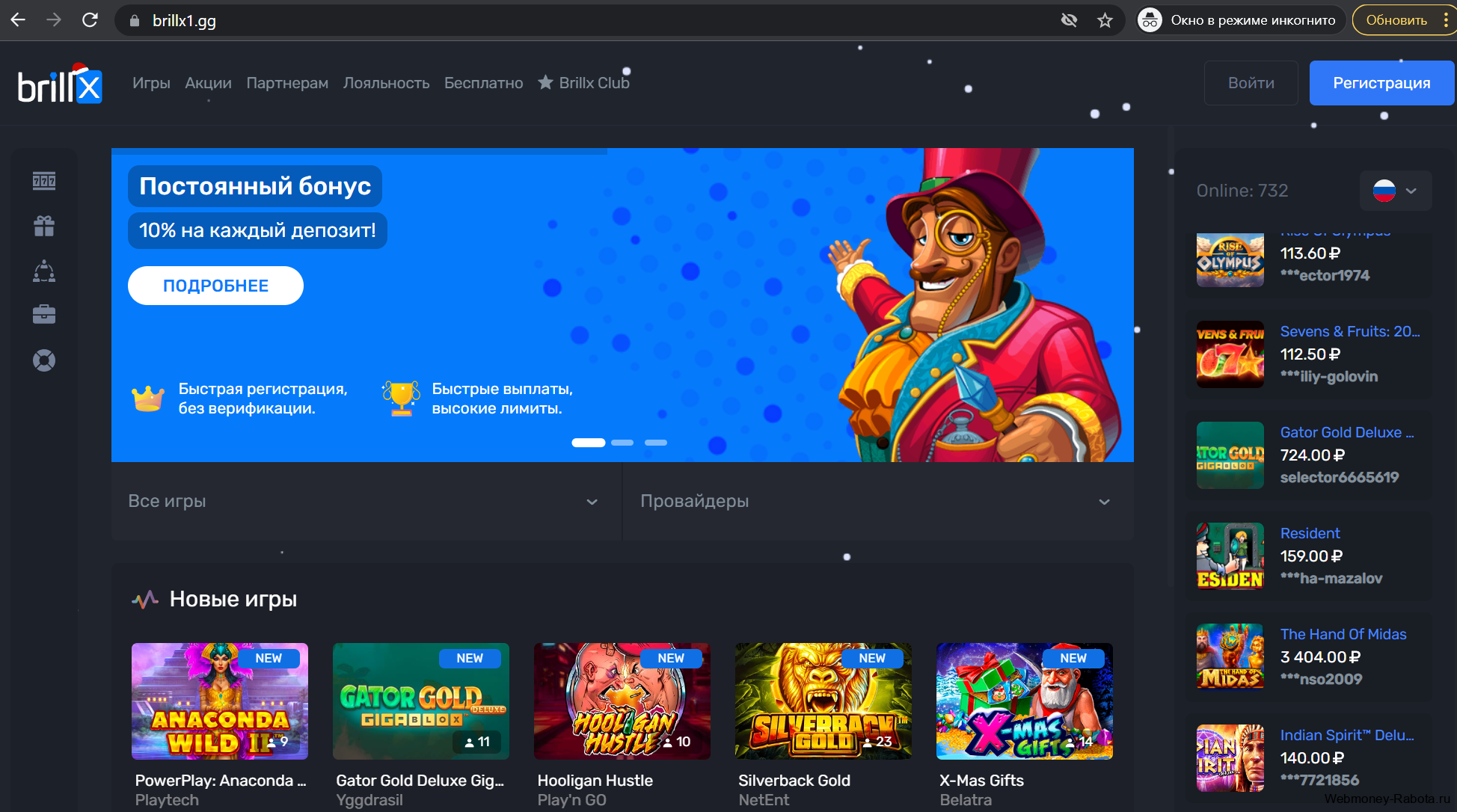Image resolution: width=1457 pixels, height=812 pixels.
Task: Click the Belatra provider label
Action: pos(966,800)
